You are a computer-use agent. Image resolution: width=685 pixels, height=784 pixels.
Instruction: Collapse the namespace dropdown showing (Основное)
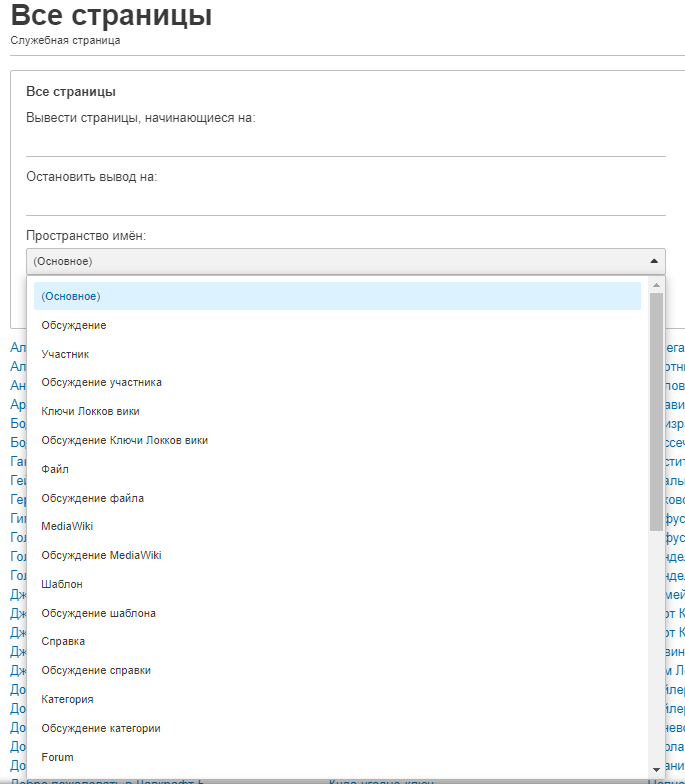click(346, 261)
